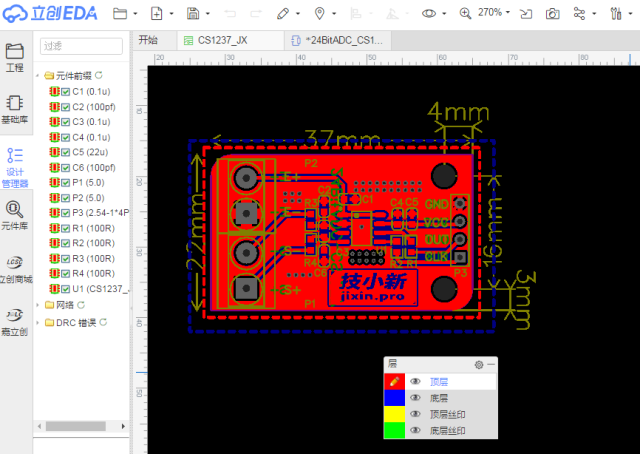Open the 元件库 component search panel
Screen dimensions: 640x454
pos(15,215)
